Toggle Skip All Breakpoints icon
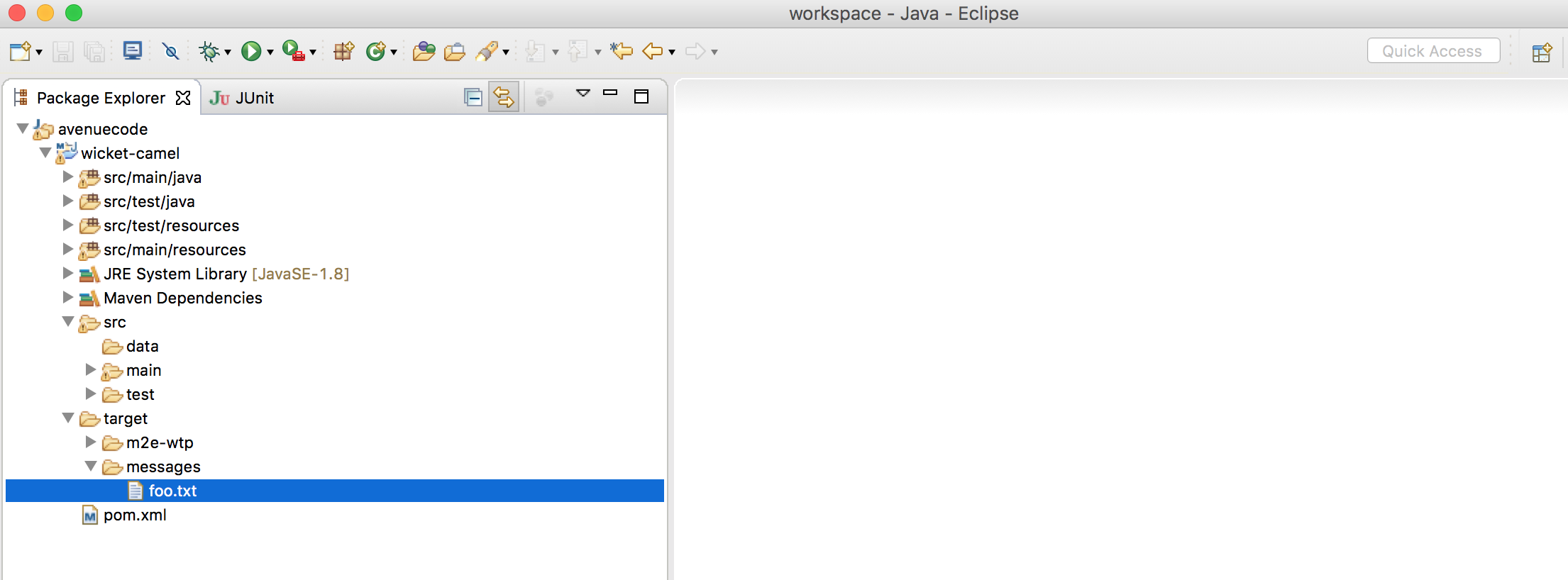 pos(170,51)
